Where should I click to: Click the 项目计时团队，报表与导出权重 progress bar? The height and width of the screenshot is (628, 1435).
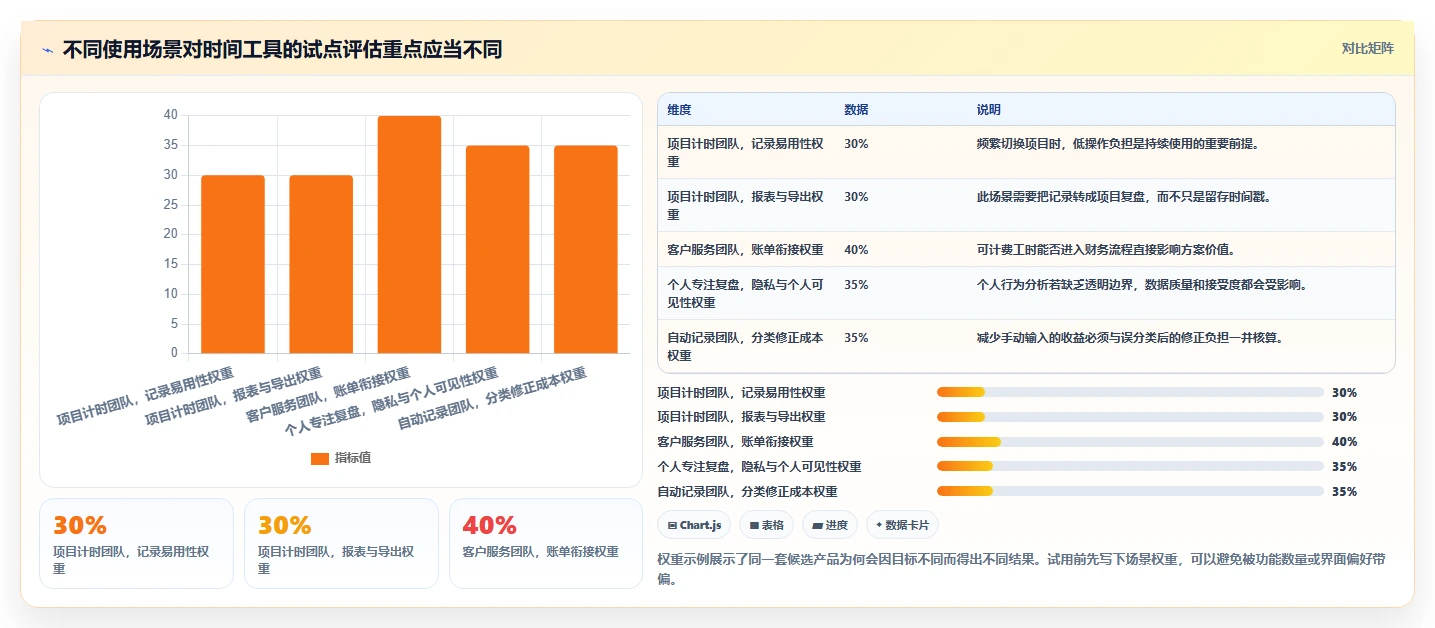[1130, 417]
